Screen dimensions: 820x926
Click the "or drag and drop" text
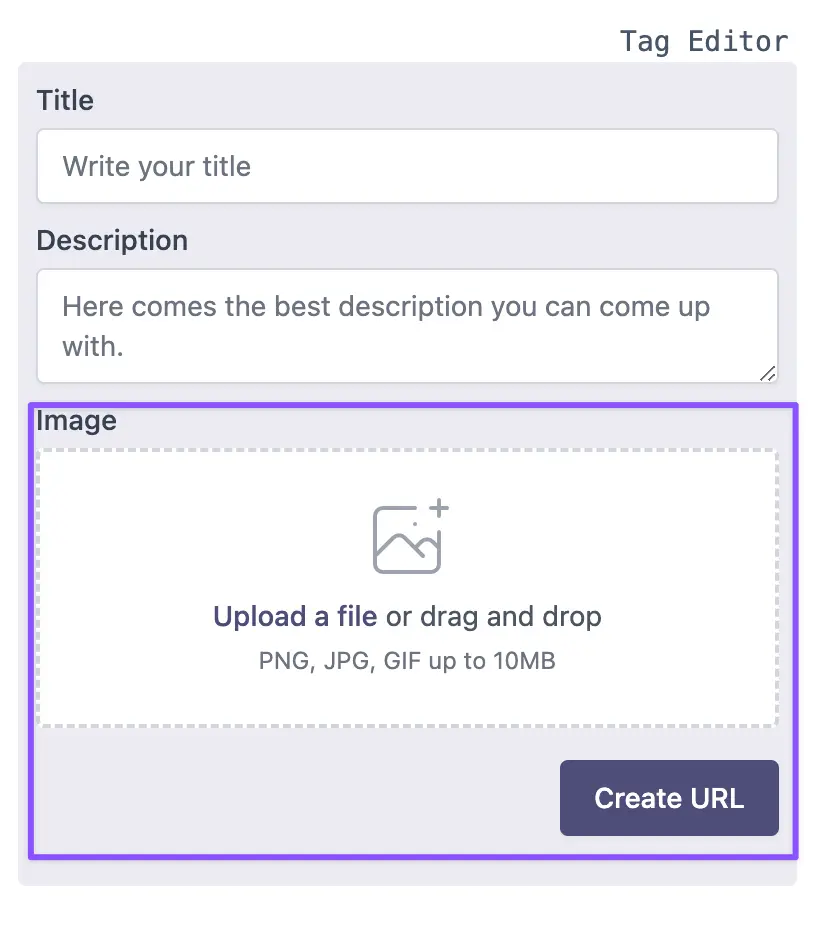tap(494, 616)
